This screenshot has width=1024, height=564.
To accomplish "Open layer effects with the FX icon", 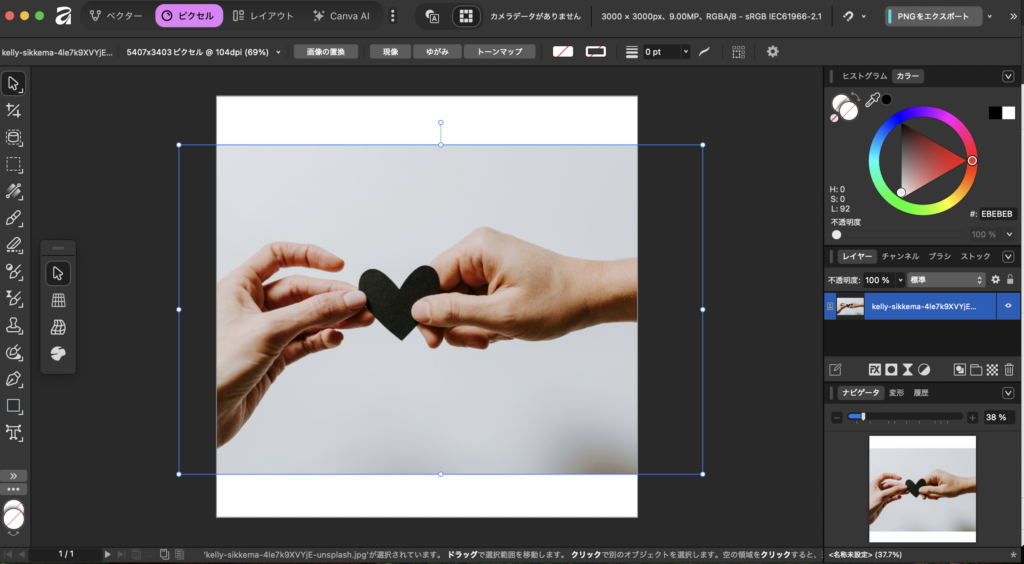I will tap(875, 369).
